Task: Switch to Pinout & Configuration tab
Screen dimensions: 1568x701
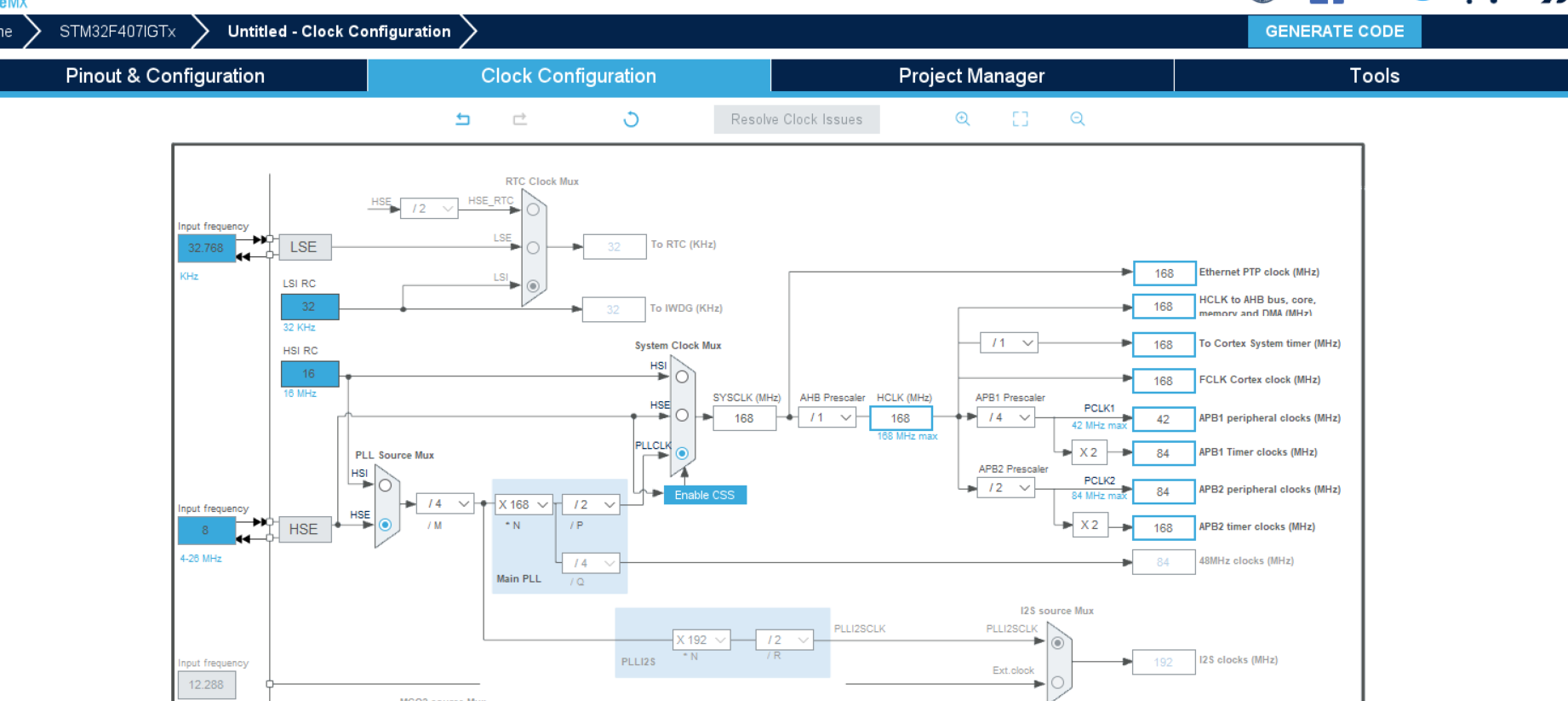Action: point(165,76)
